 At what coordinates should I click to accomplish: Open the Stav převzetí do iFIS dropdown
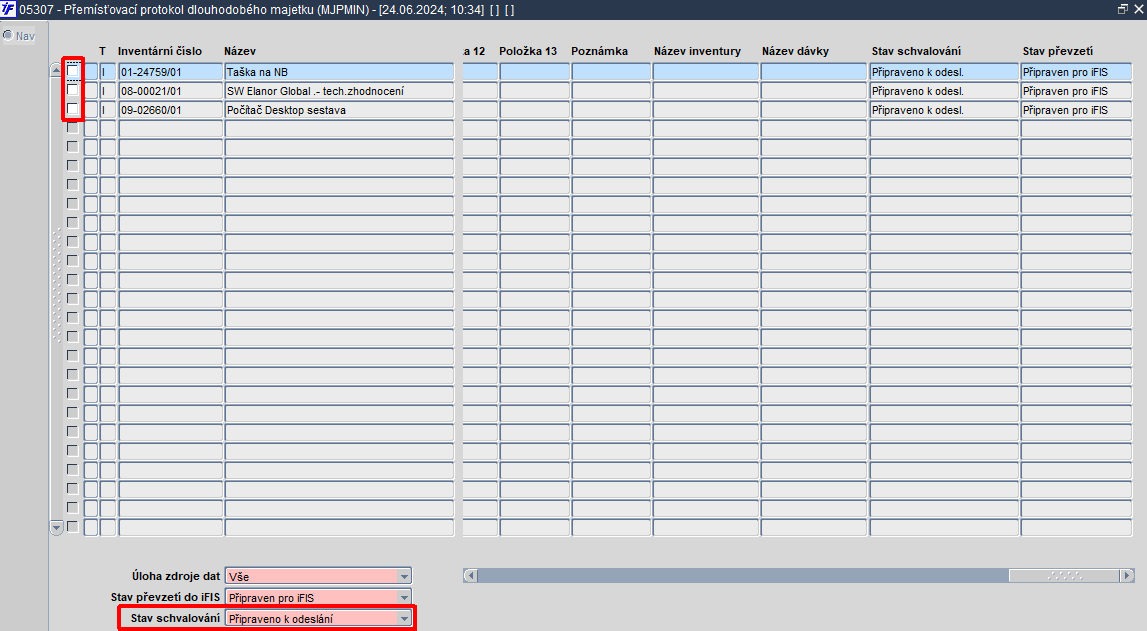404,597
